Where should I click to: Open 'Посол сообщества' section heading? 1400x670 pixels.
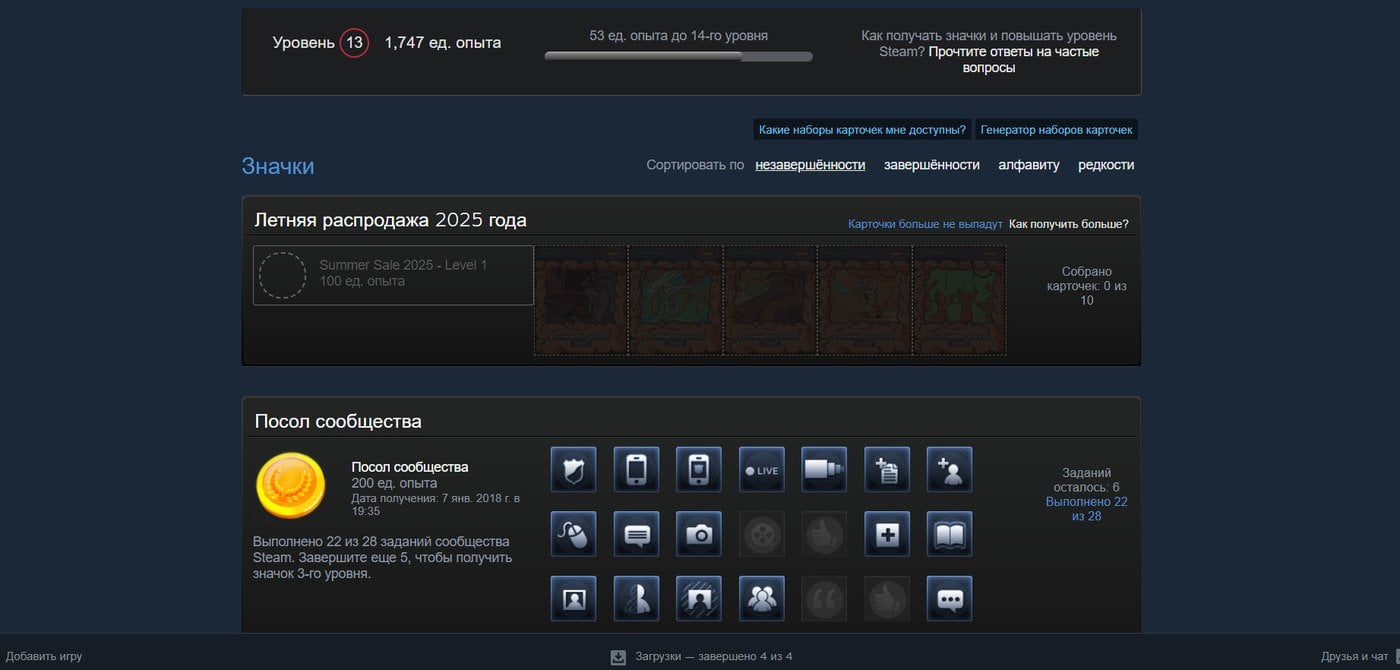[x=338, y=421]
